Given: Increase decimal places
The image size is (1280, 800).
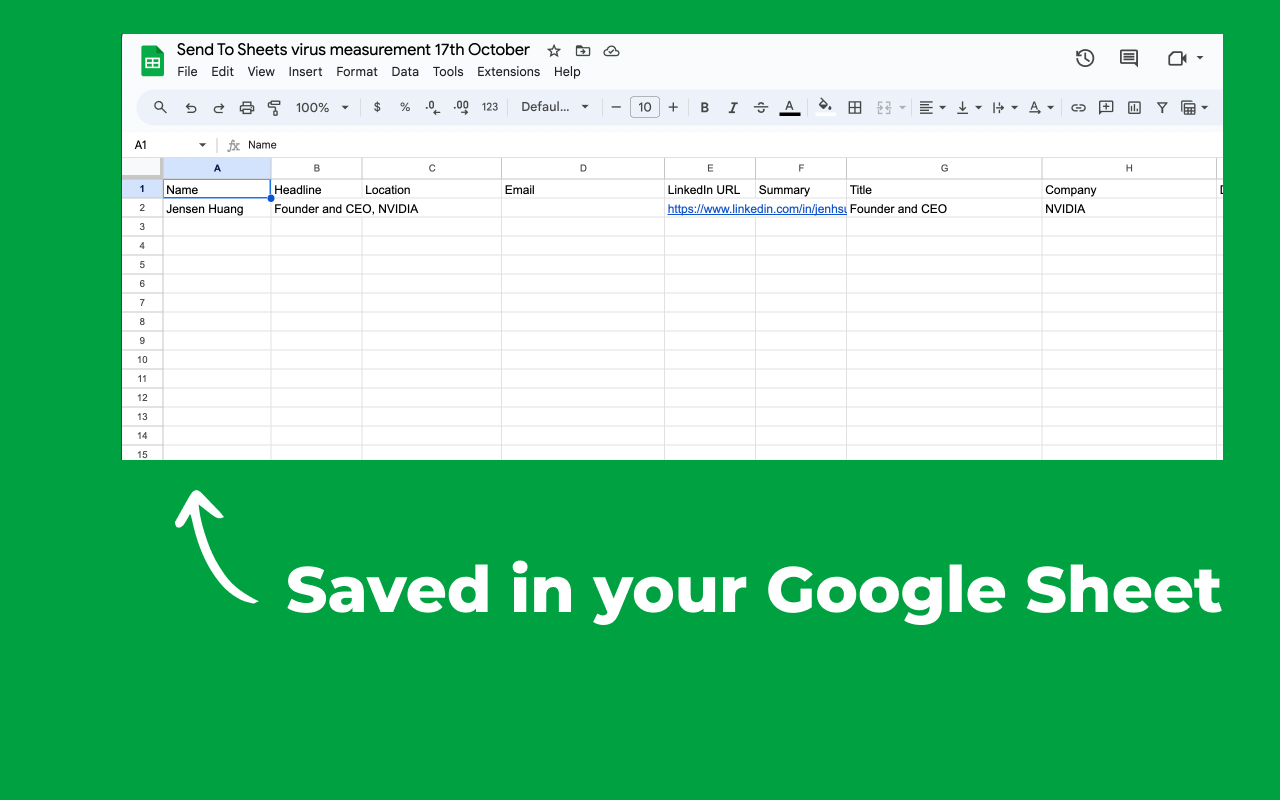Looking at the screenshot, I should point(461,107).
